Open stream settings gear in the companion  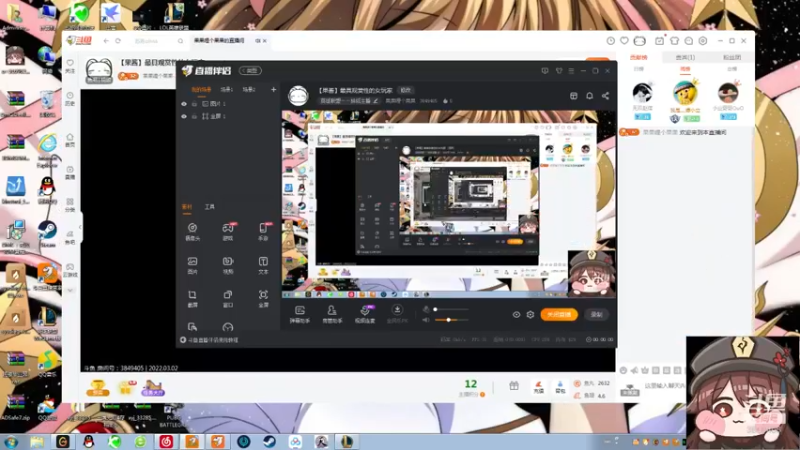click(530, 315)
